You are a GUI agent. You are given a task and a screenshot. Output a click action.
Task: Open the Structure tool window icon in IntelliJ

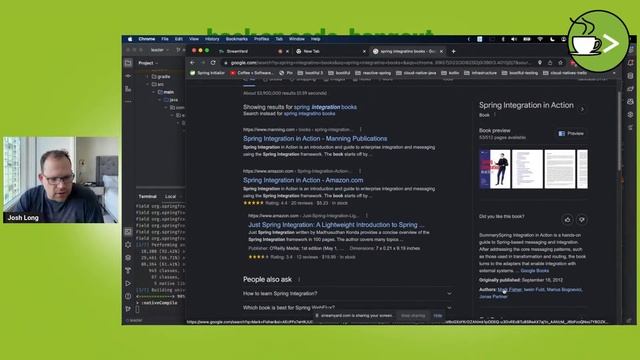[128, 89]
